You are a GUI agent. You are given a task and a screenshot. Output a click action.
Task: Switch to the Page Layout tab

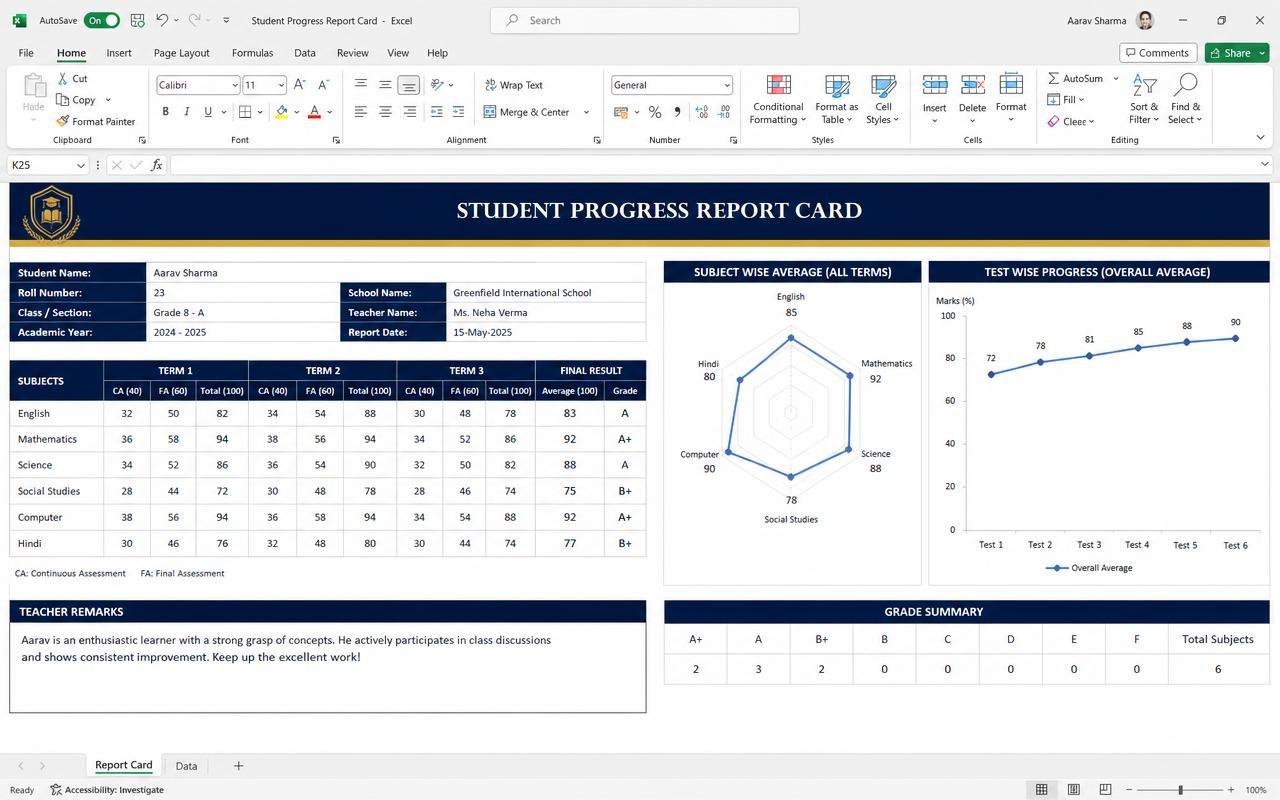tap(182, 53)
